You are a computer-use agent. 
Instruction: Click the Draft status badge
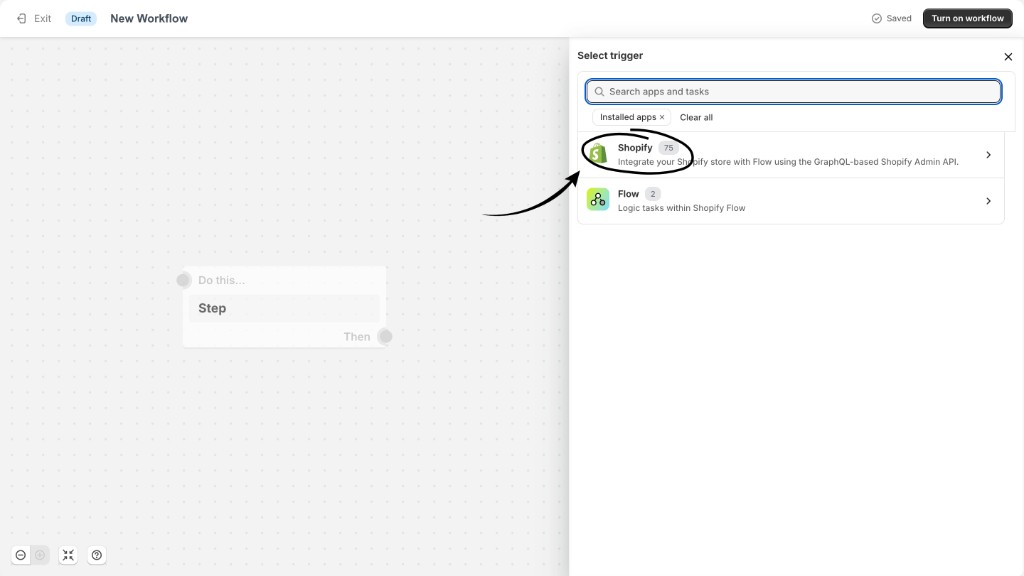[81, 18]
